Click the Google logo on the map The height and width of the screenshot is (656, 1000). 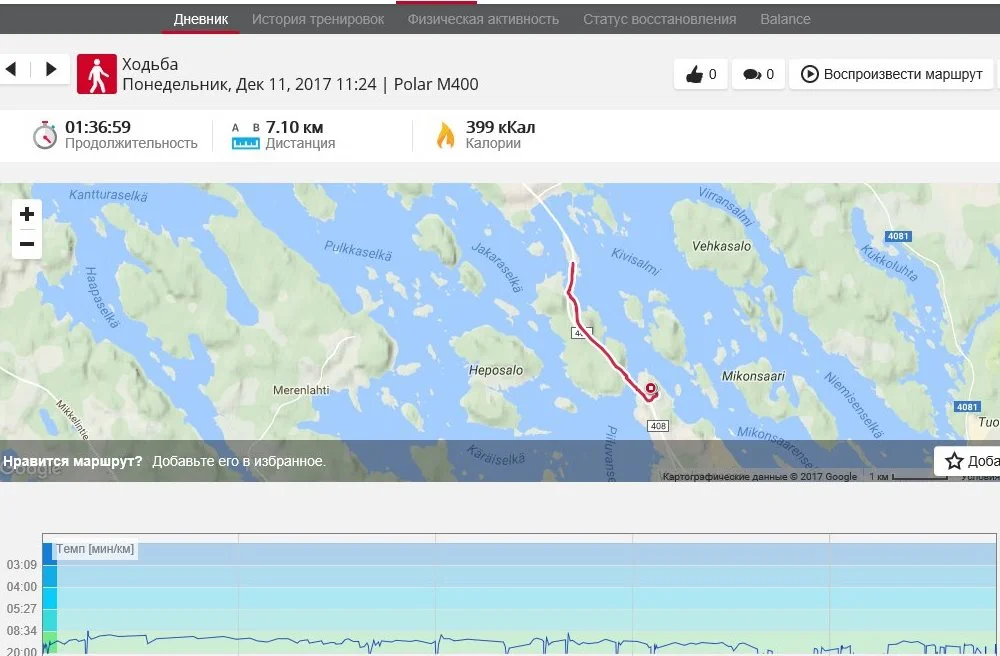tap(32, 469)
